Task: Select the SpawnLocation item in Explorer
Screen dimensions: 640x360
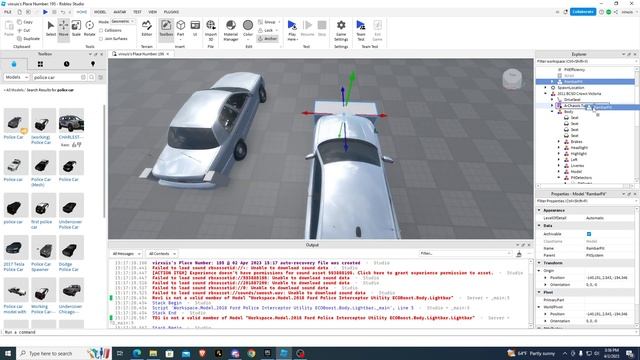Action: tap(571, 88)
